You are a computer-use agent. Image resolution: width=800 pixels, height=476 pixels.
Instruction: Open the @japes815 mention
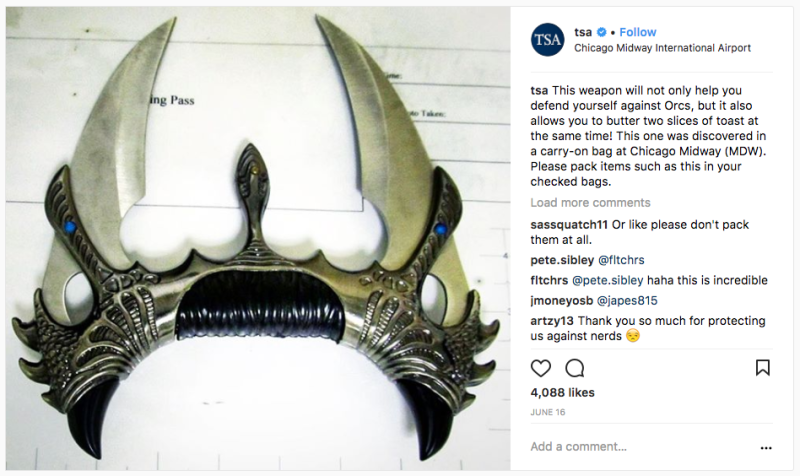coord(627,300)
